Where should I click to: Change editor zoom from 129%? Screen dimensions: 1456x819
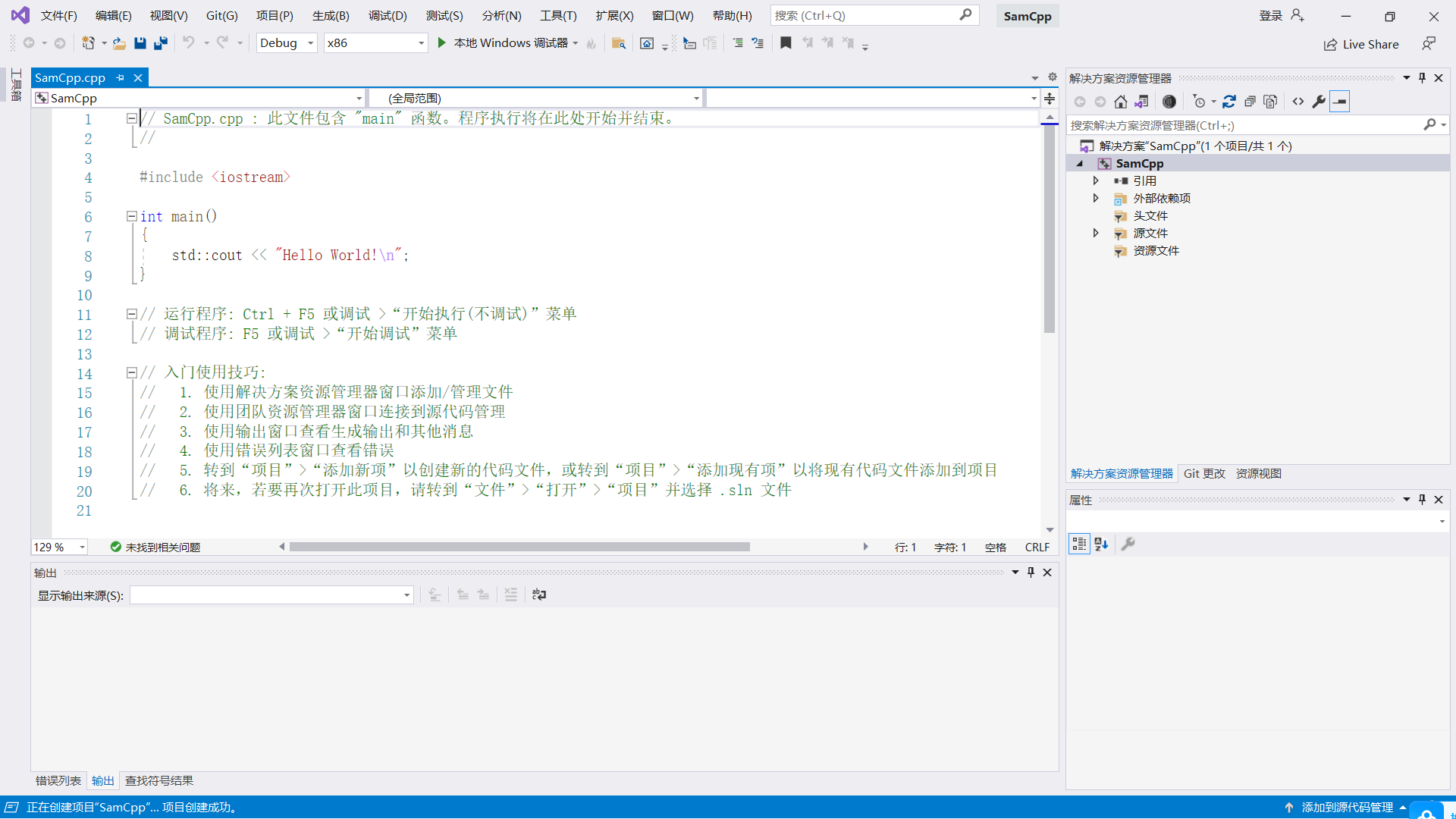(59, 546)
